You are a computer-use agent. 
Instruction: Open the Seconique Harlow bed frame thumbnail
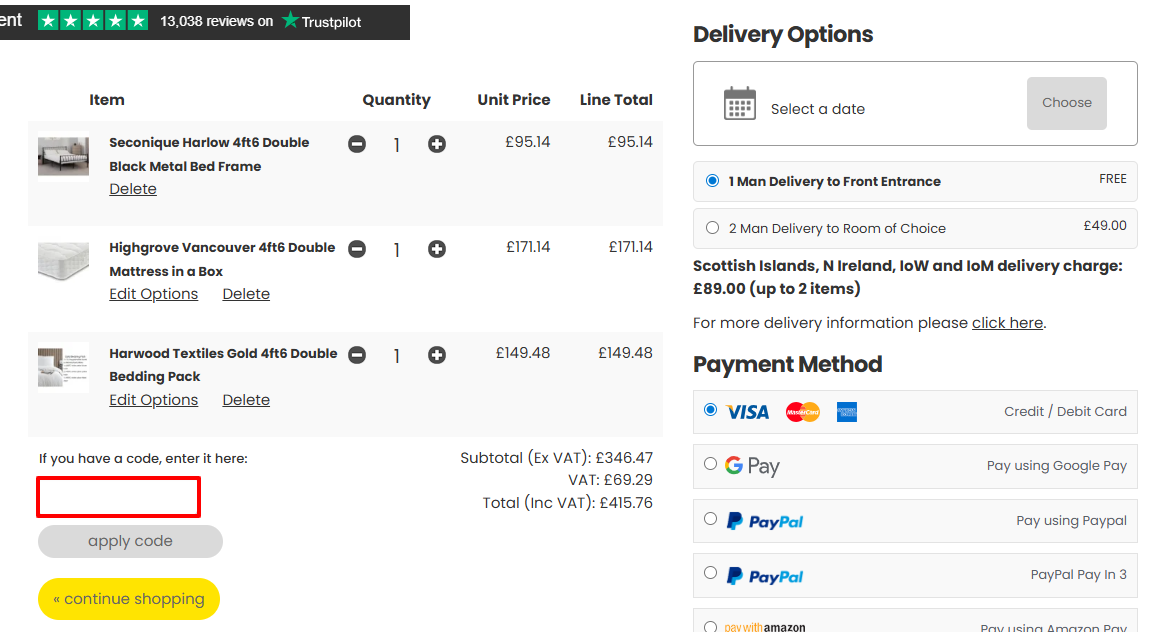tap(64, 157)
